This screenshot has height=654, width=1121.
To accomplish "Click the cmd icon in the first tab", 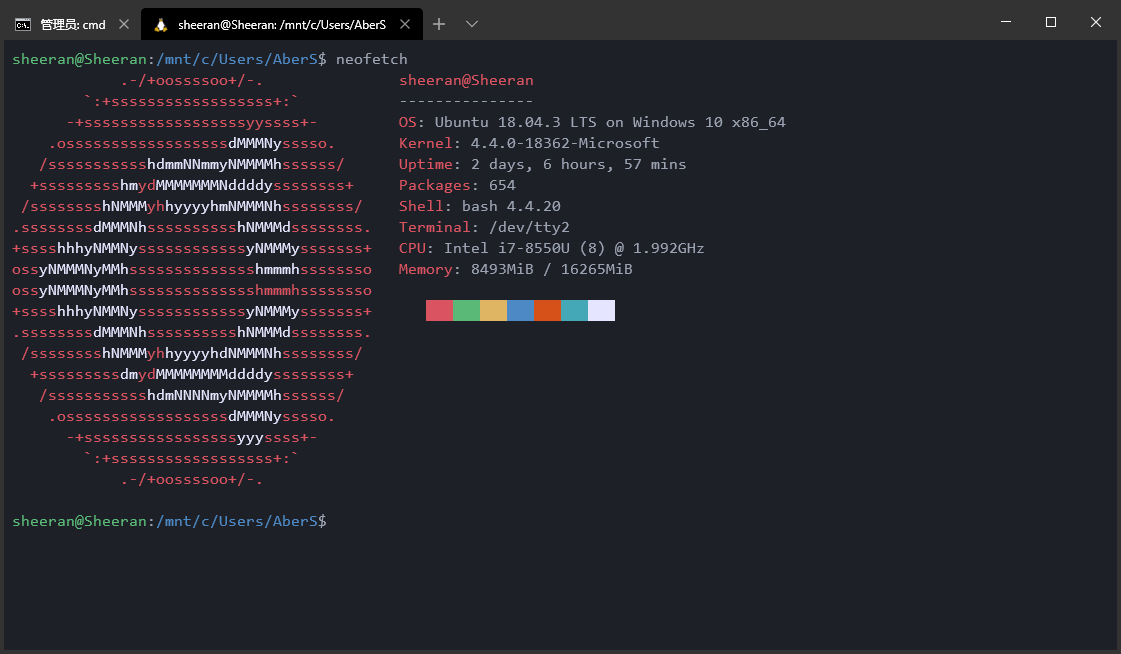I will [22, 24].
